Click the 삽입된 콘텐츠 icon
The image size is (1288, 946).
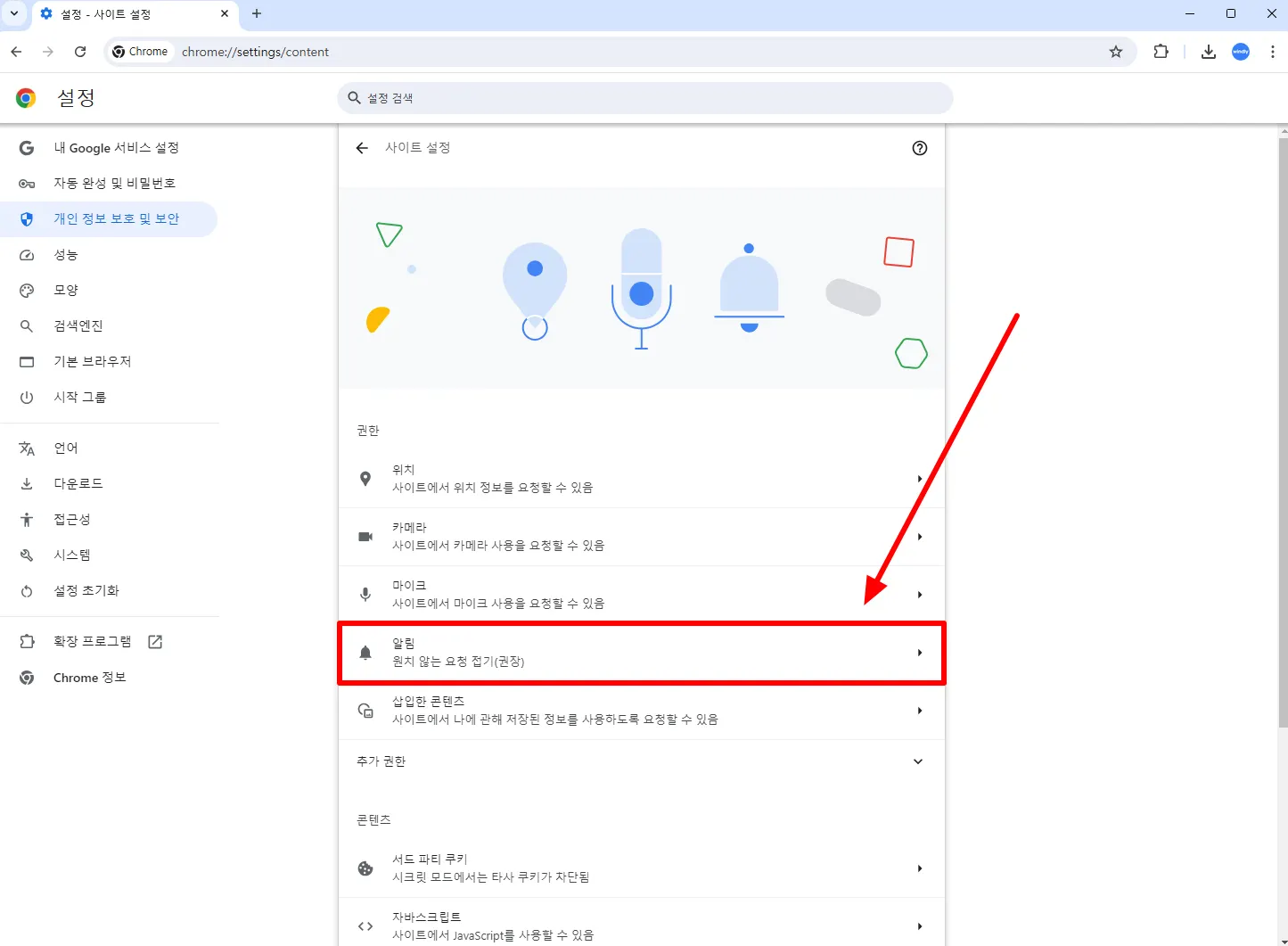(365, 711)
